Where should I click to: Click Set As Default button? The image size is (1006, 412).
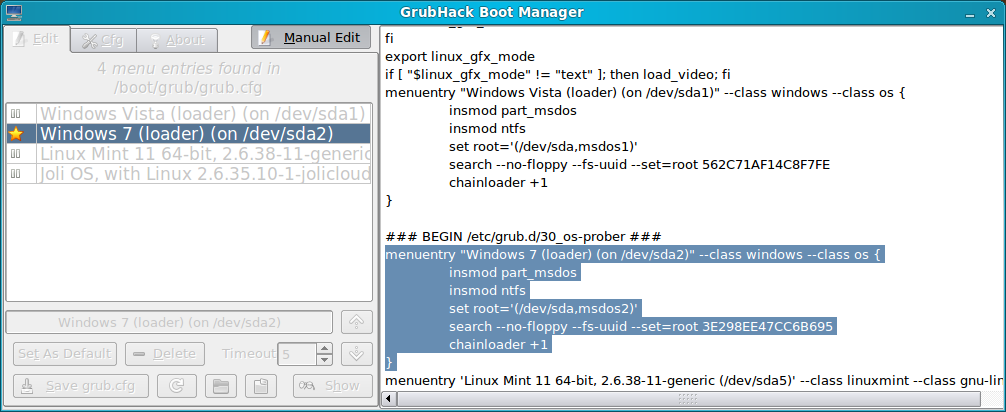pyautogui.click(x=65, y=354)
